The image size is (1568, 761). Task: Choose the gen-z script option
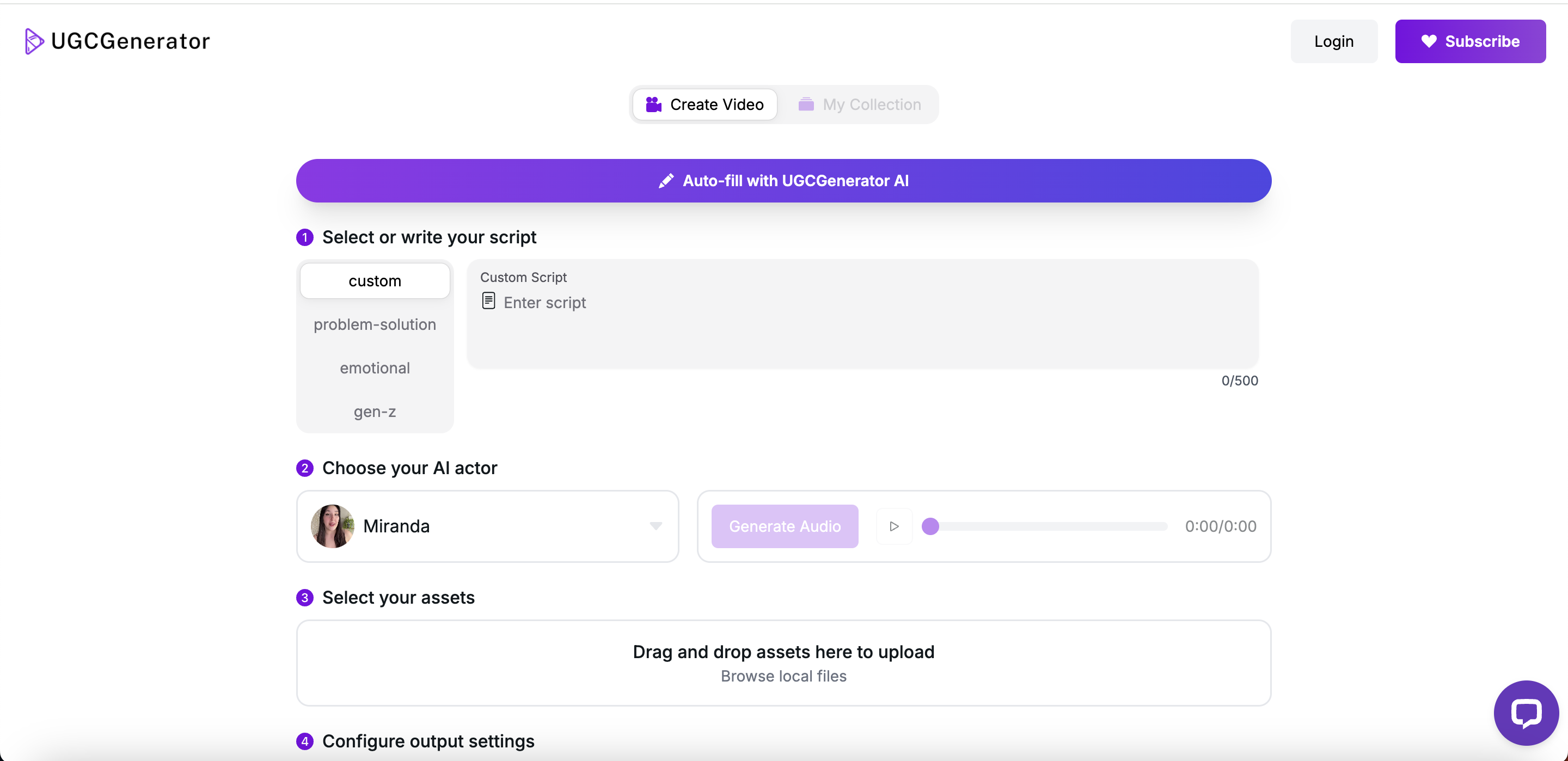coord(375,412)
